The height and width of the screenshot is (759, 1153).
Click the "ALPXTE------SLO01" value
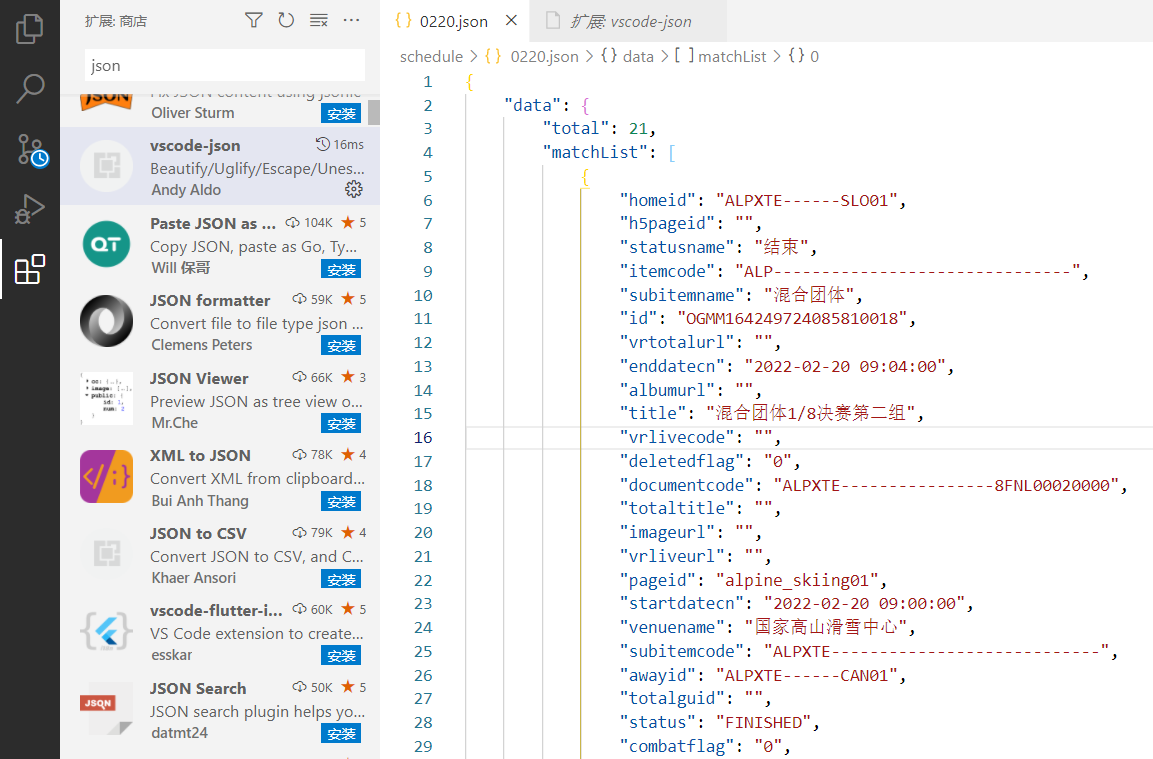807,200
